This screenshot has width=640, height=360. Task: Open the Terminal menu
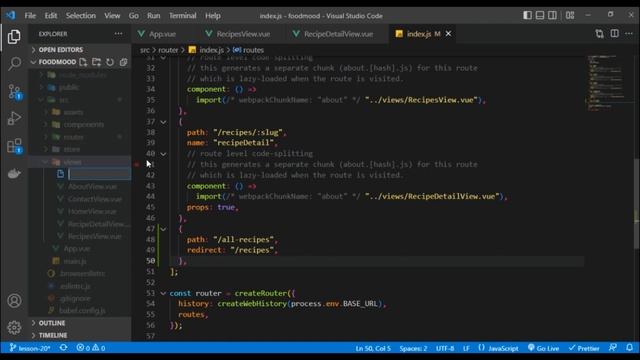(182, 16)
